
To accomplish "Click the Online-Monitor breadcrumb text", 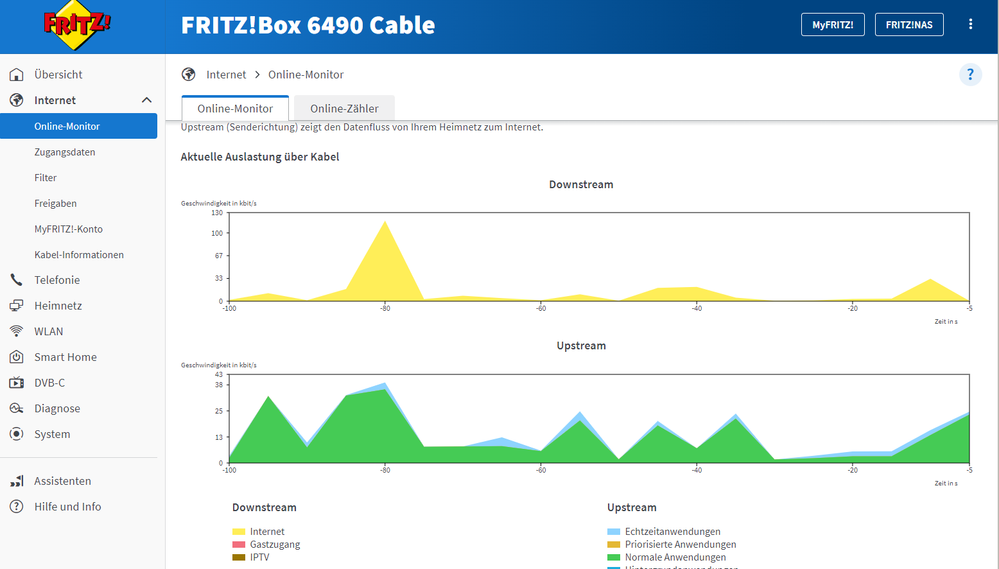I will coord(306,75).
